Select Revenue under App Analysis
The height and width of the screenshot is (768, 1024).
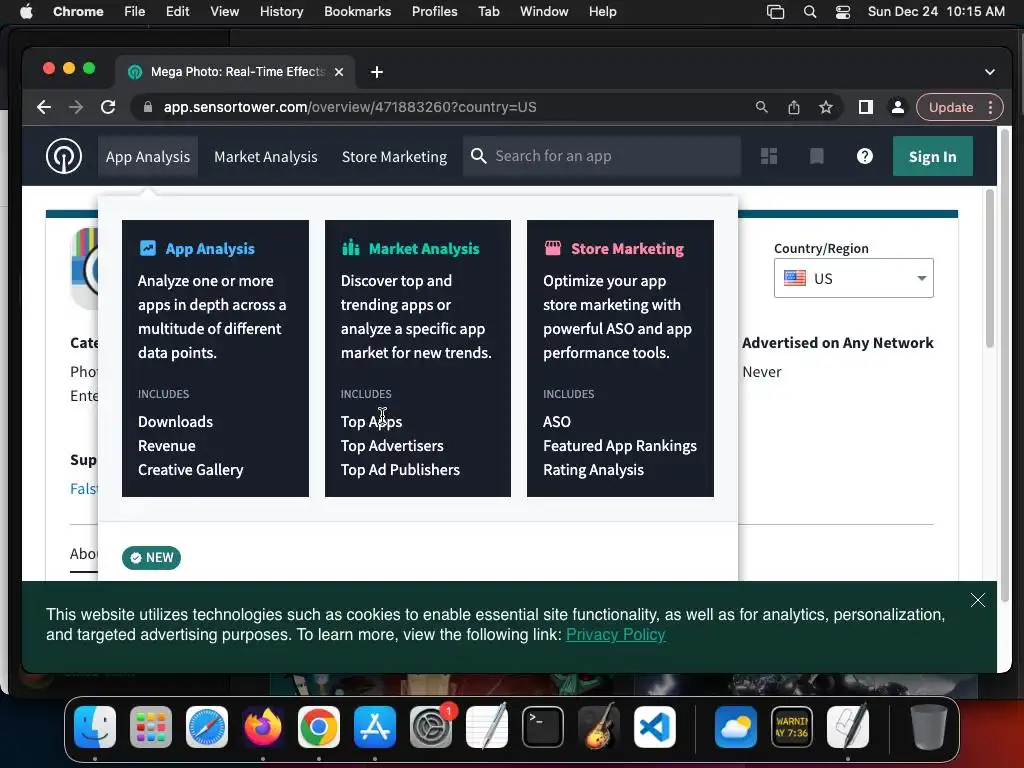[167, 446]
